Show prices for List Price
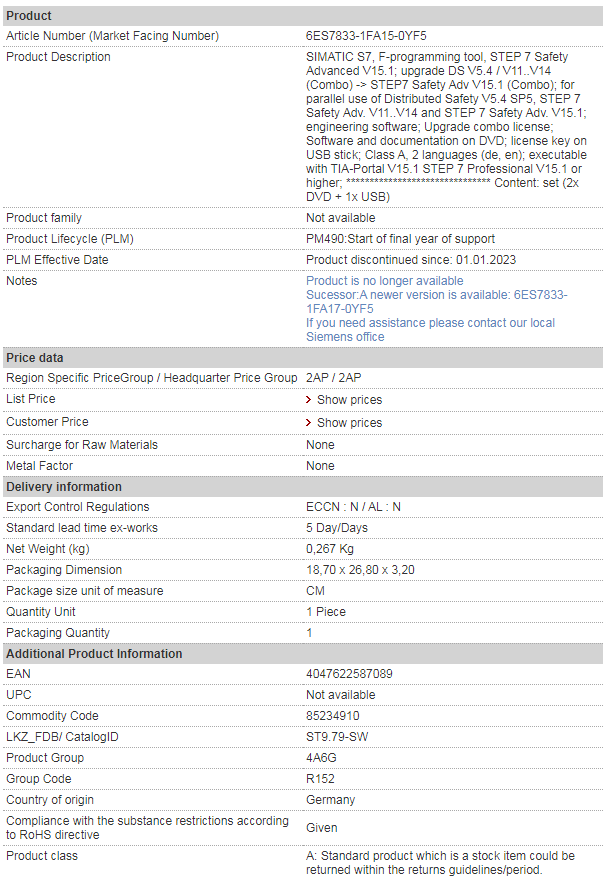The width and height of the screenshot is (607, 880). 350,400
